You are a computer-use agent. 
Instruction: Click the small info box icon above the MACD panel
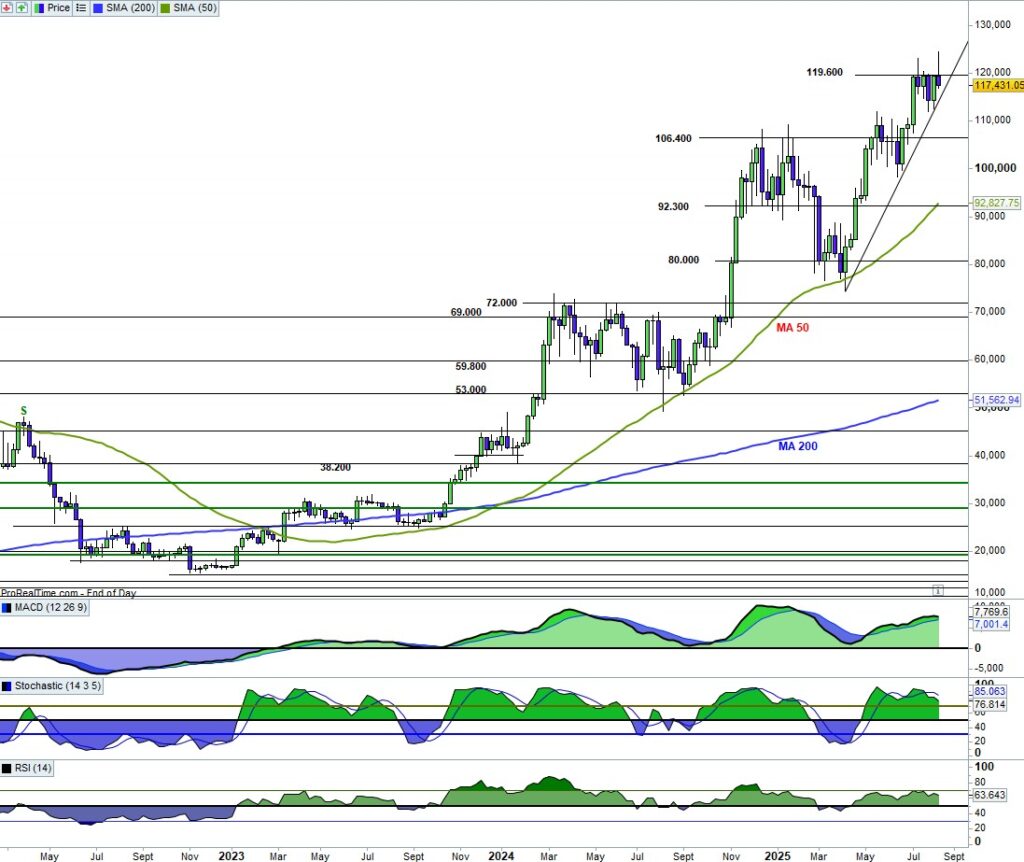[937, 590]
